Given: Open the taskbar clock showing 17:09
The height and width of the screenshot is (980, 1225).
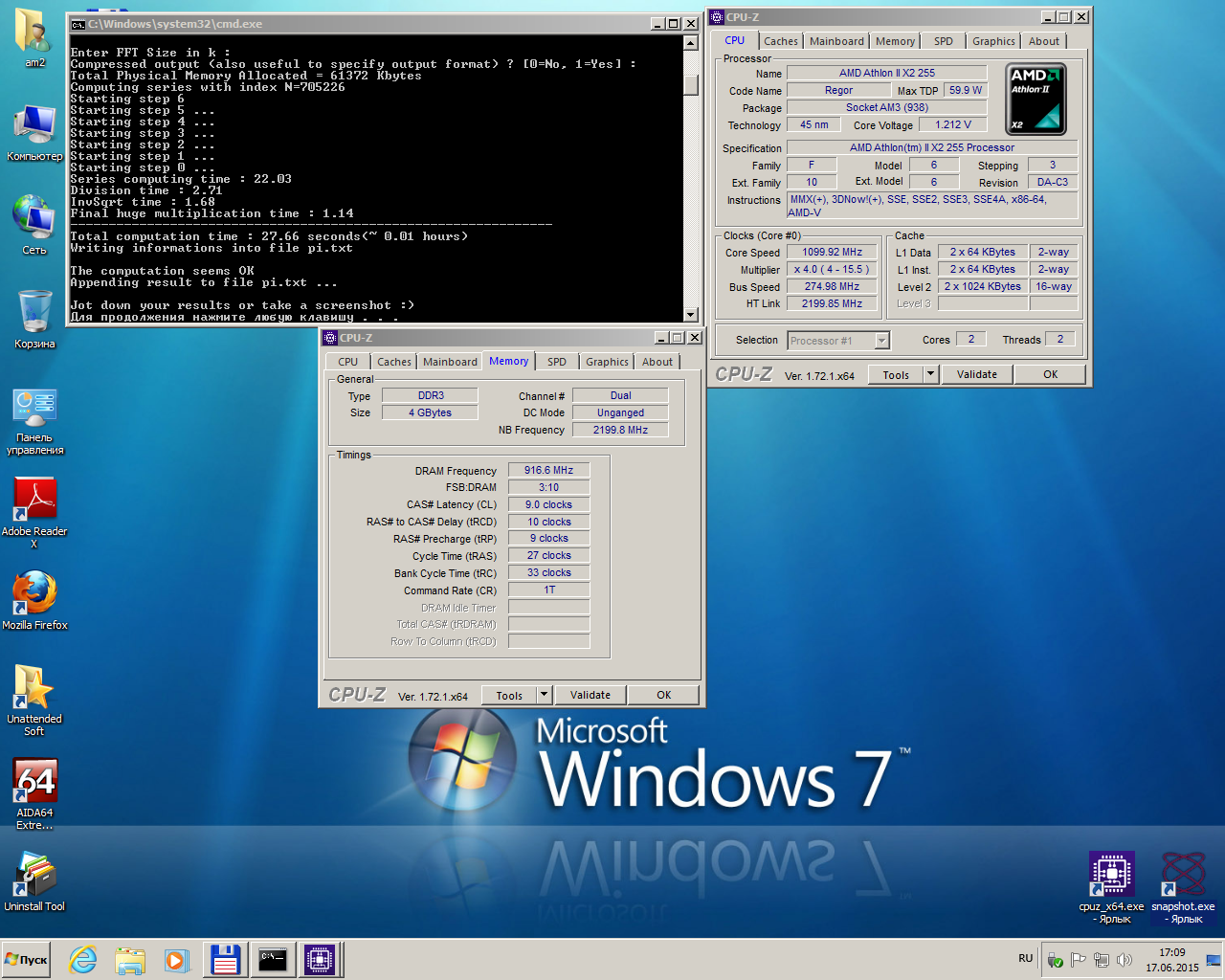Looking at the screenshot, I should [x=1172, y=960].
